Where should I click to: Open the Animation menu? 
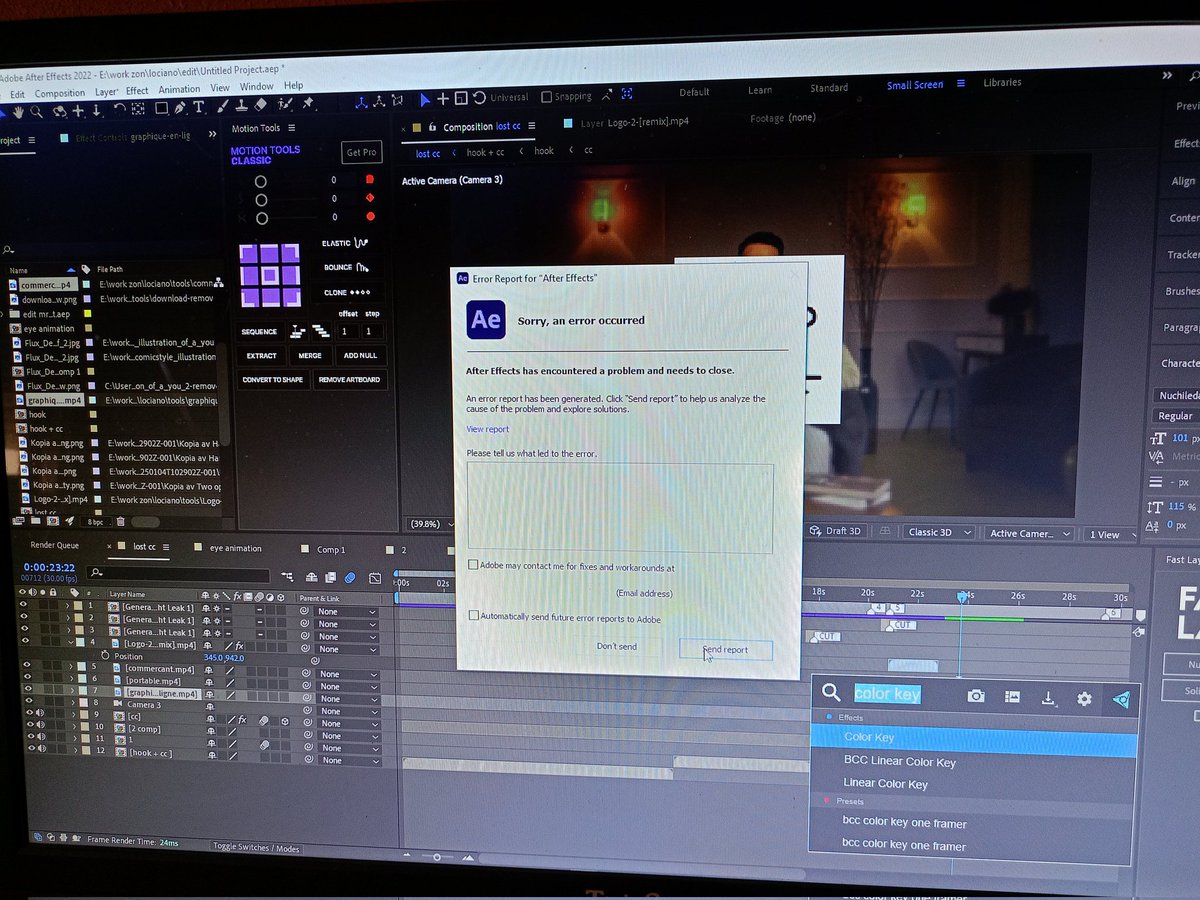(179, 89)
